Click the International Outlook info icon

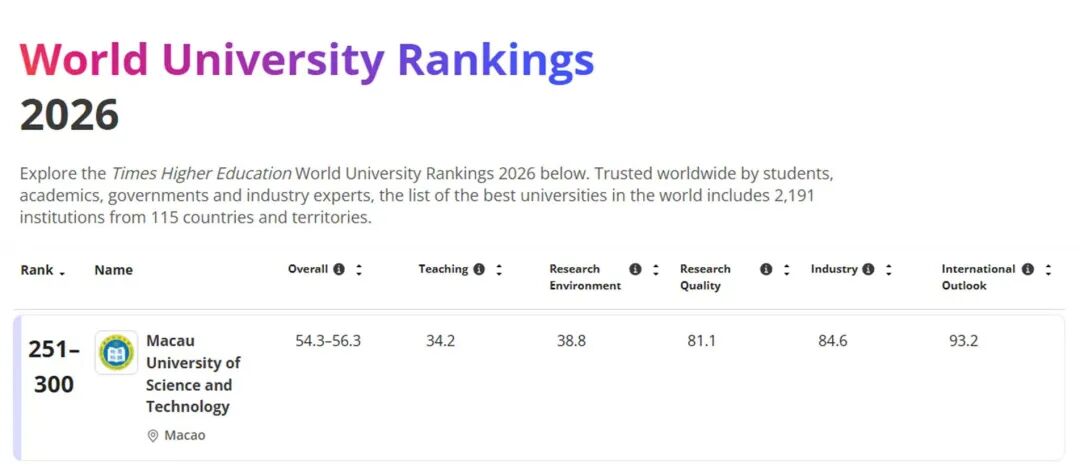pos(1028,270)
